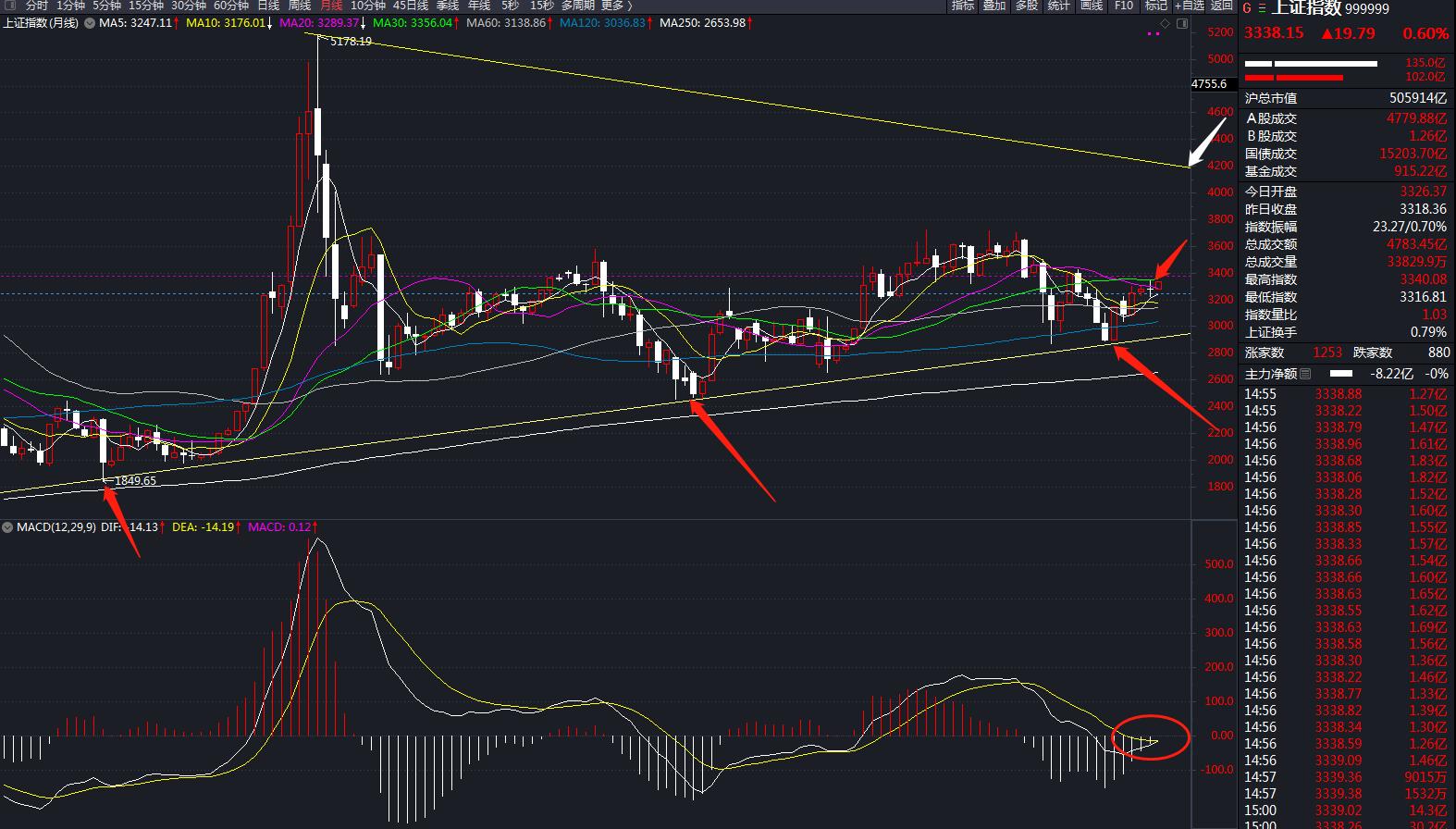Open the 指标 menu
This screenshot has width=1456, height=829.
[x=963, y=6]
